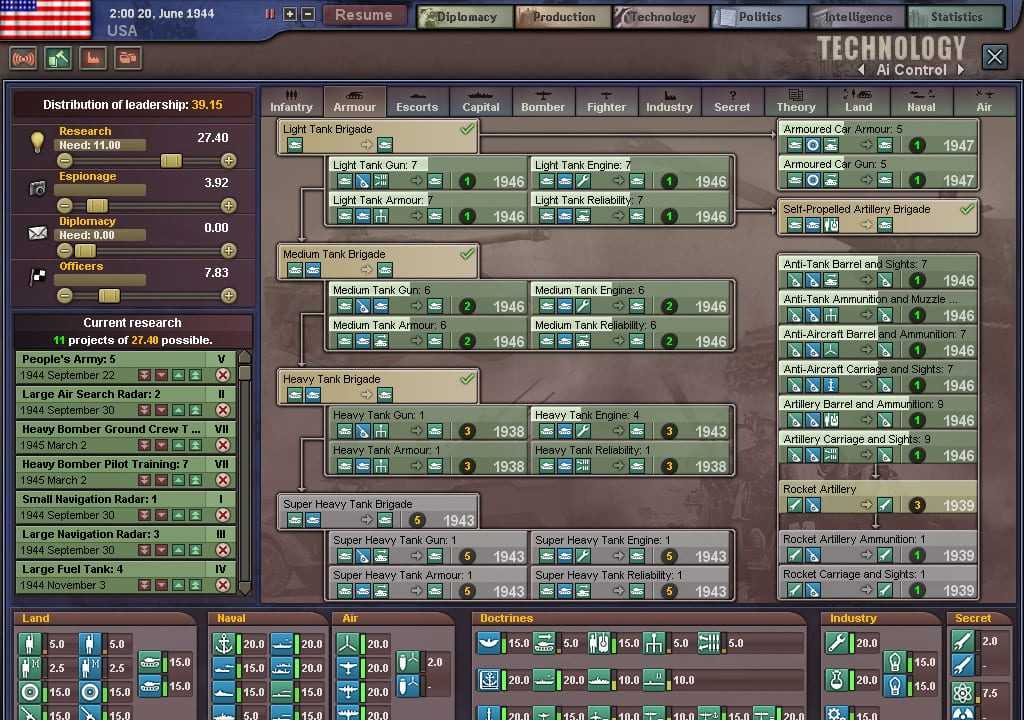Click the red folders alert icon
The width and height of the screenshot is (1024, 720).
point(128,59)
